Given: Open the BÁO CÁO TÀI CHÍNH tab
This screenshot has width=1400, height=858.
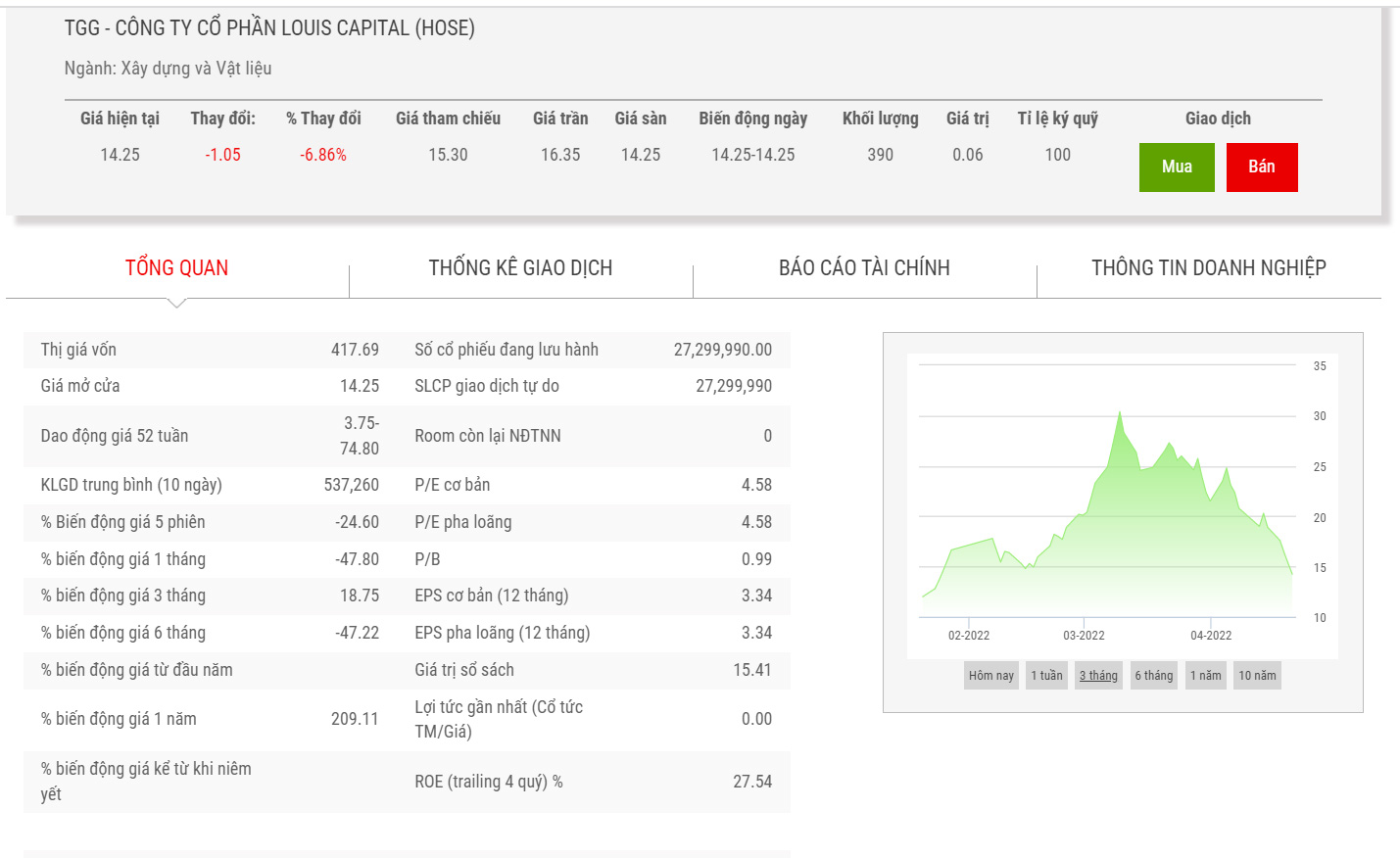Looking at the screenshot, I should [864, 268].
